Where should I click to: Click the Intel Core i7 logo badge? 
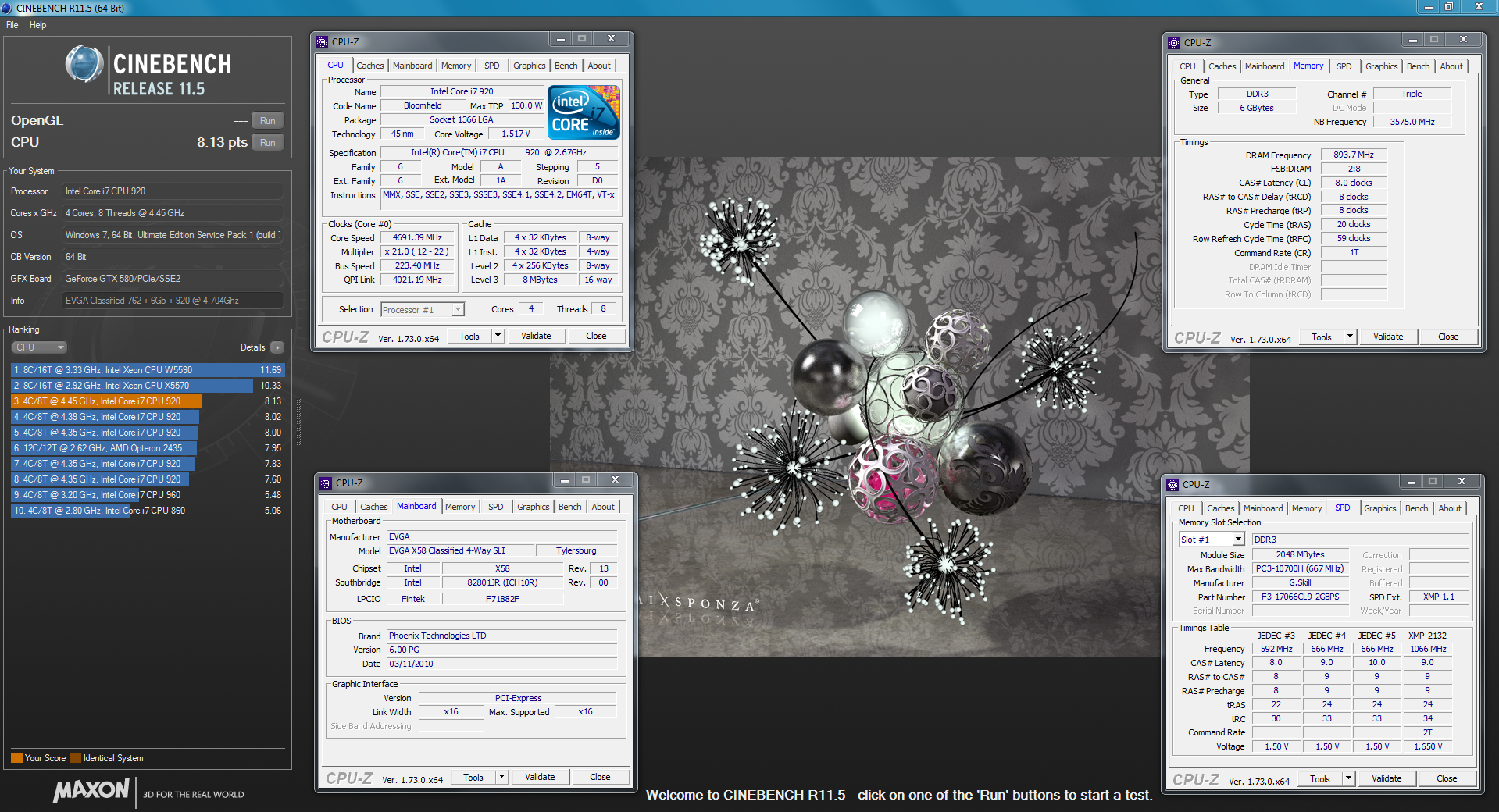584,112
